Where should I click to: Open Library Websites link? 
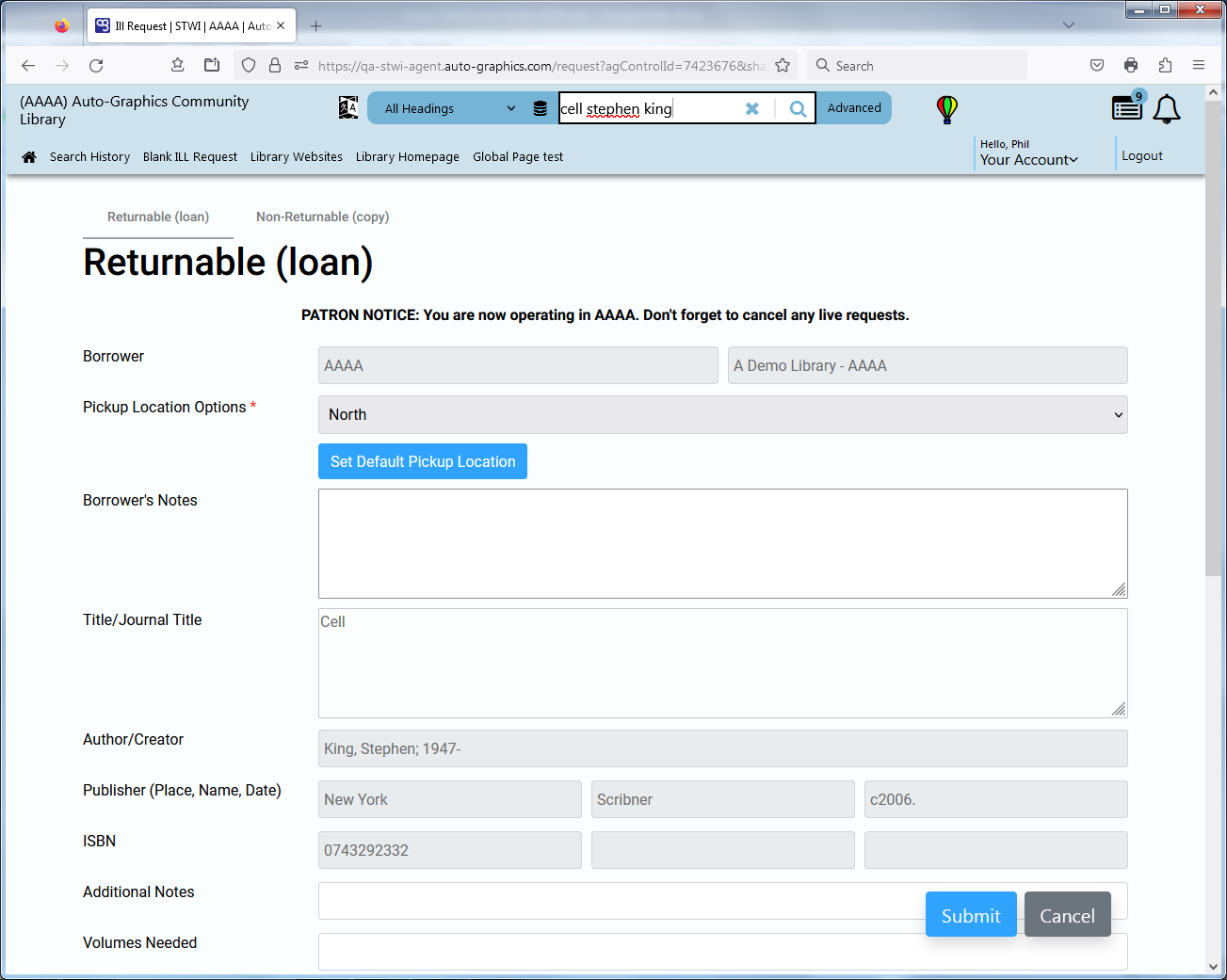tap(297, 157)
